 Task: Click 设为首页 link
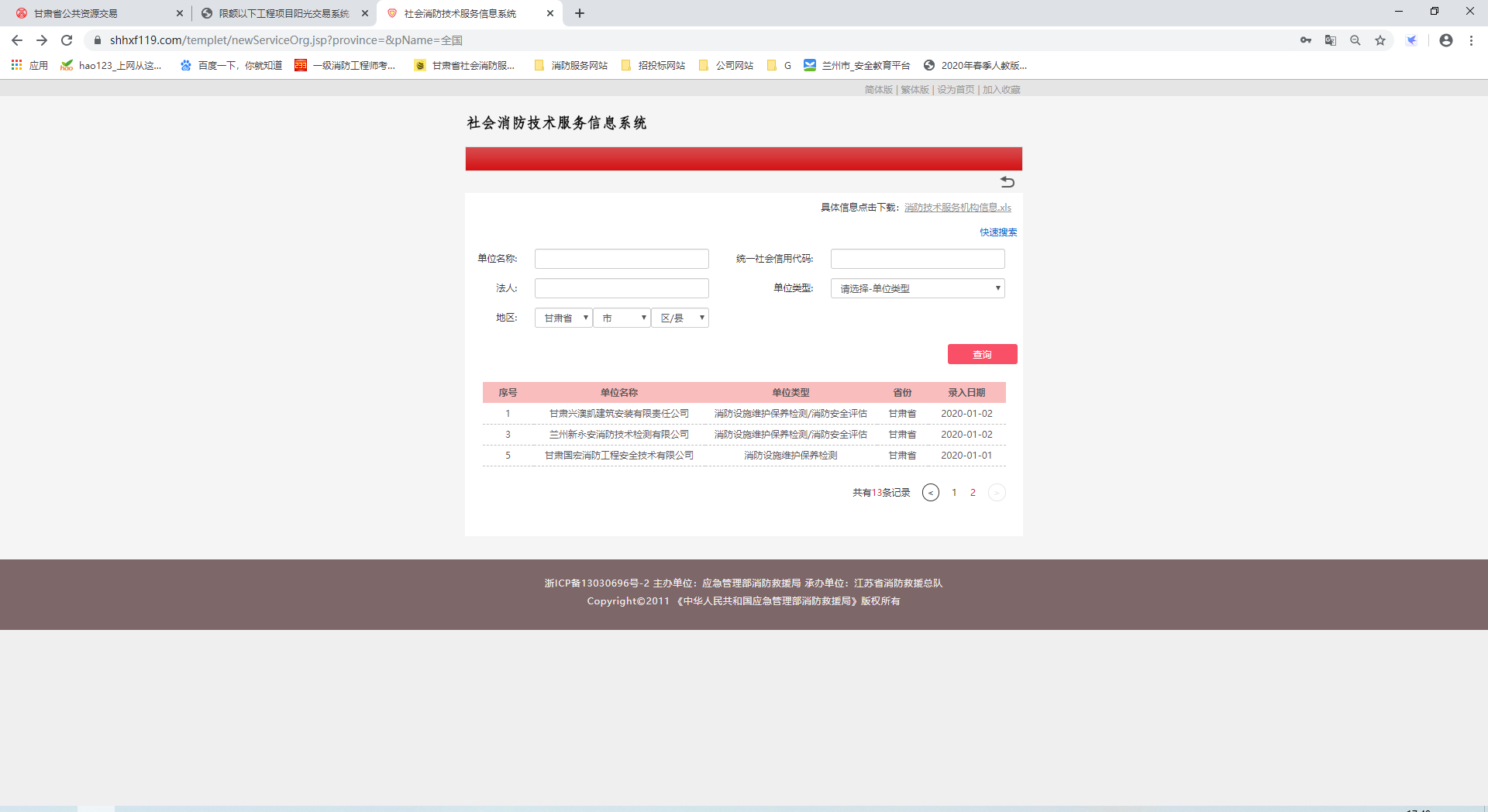(956, 90)
